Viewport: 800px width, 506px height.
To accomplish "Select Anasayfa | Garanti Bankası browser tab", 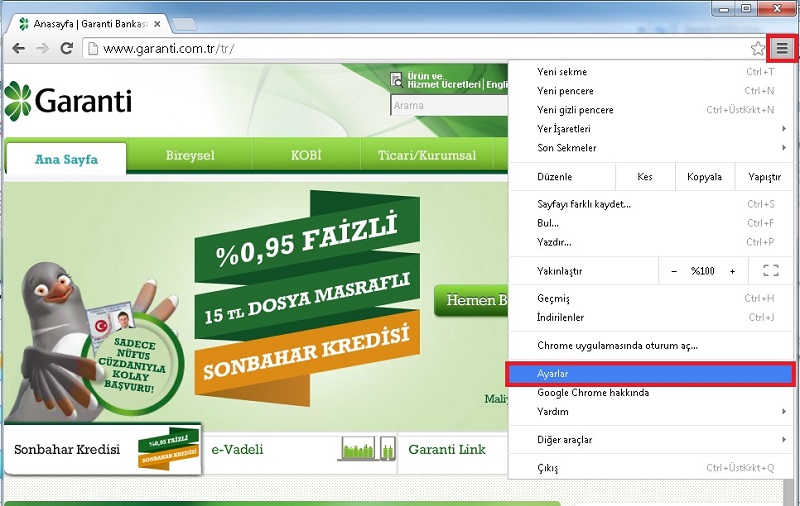I will (89, 23).
